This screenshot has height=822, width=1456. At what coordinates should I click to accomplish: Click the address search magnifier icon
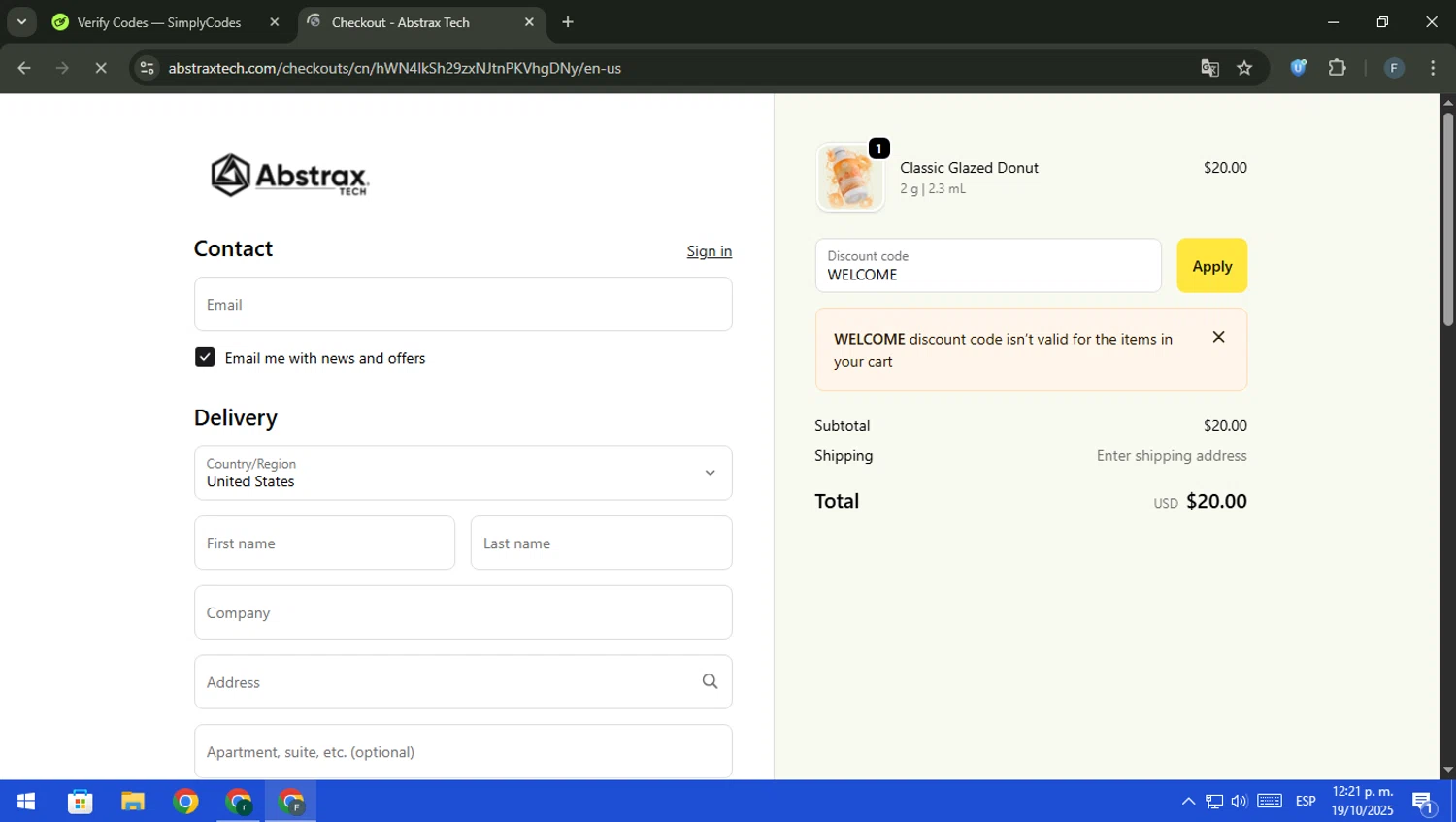[710, 681]
